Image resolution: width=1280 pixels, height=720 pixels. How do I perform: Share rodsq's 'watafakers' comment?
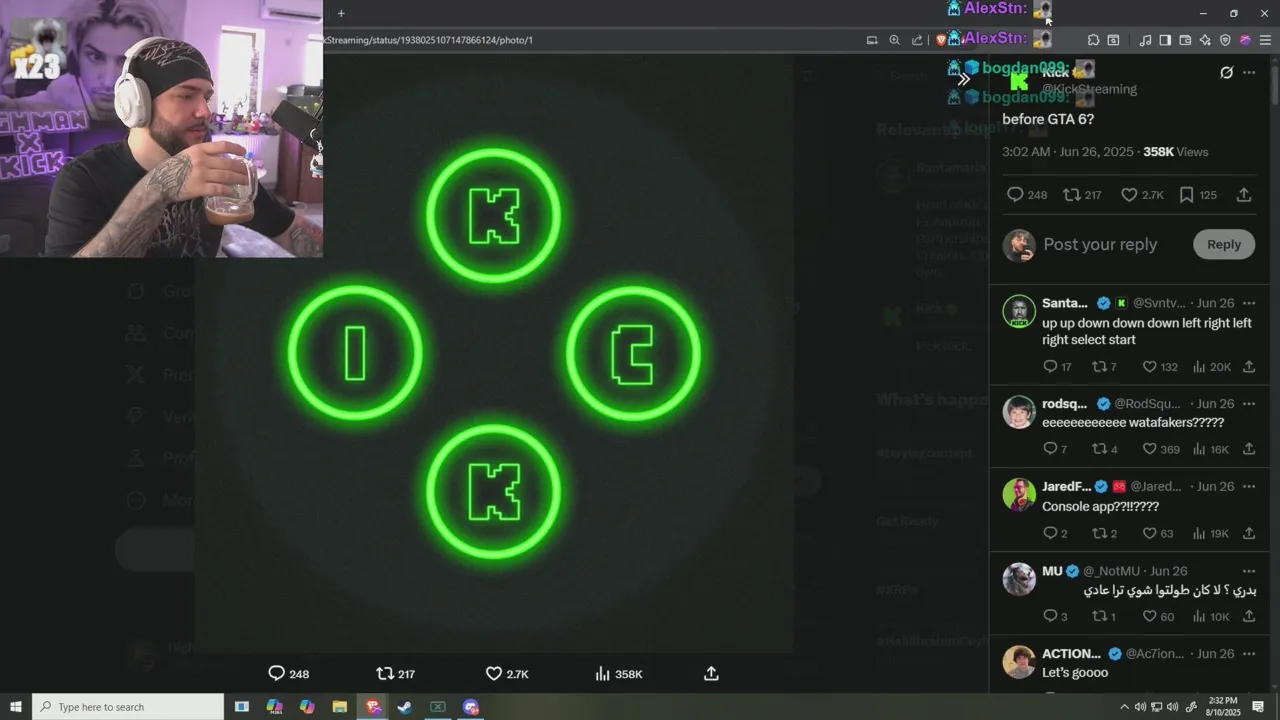1249,449
